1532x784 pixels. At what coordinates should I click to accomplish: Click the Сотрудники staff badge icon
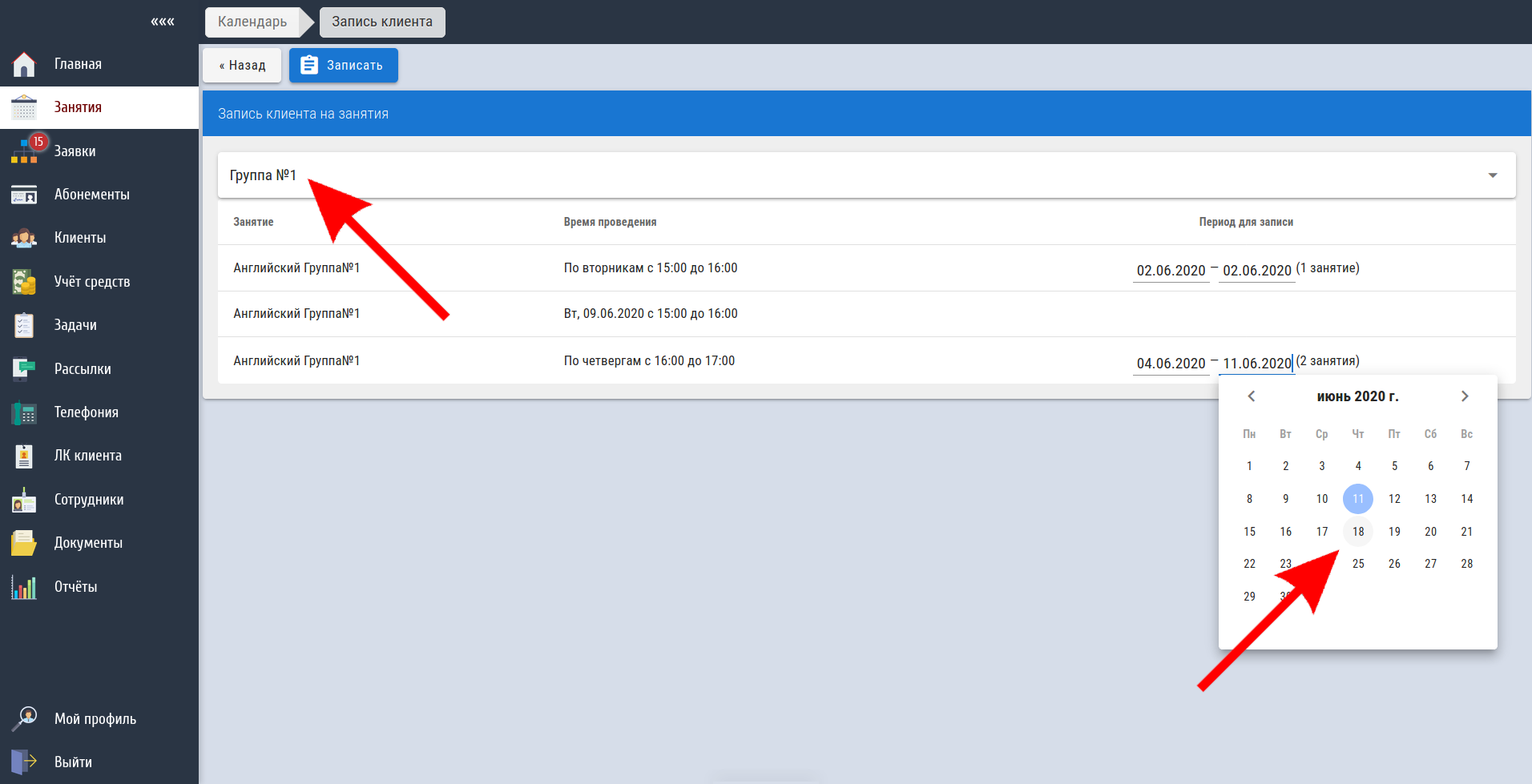(24, 500)
